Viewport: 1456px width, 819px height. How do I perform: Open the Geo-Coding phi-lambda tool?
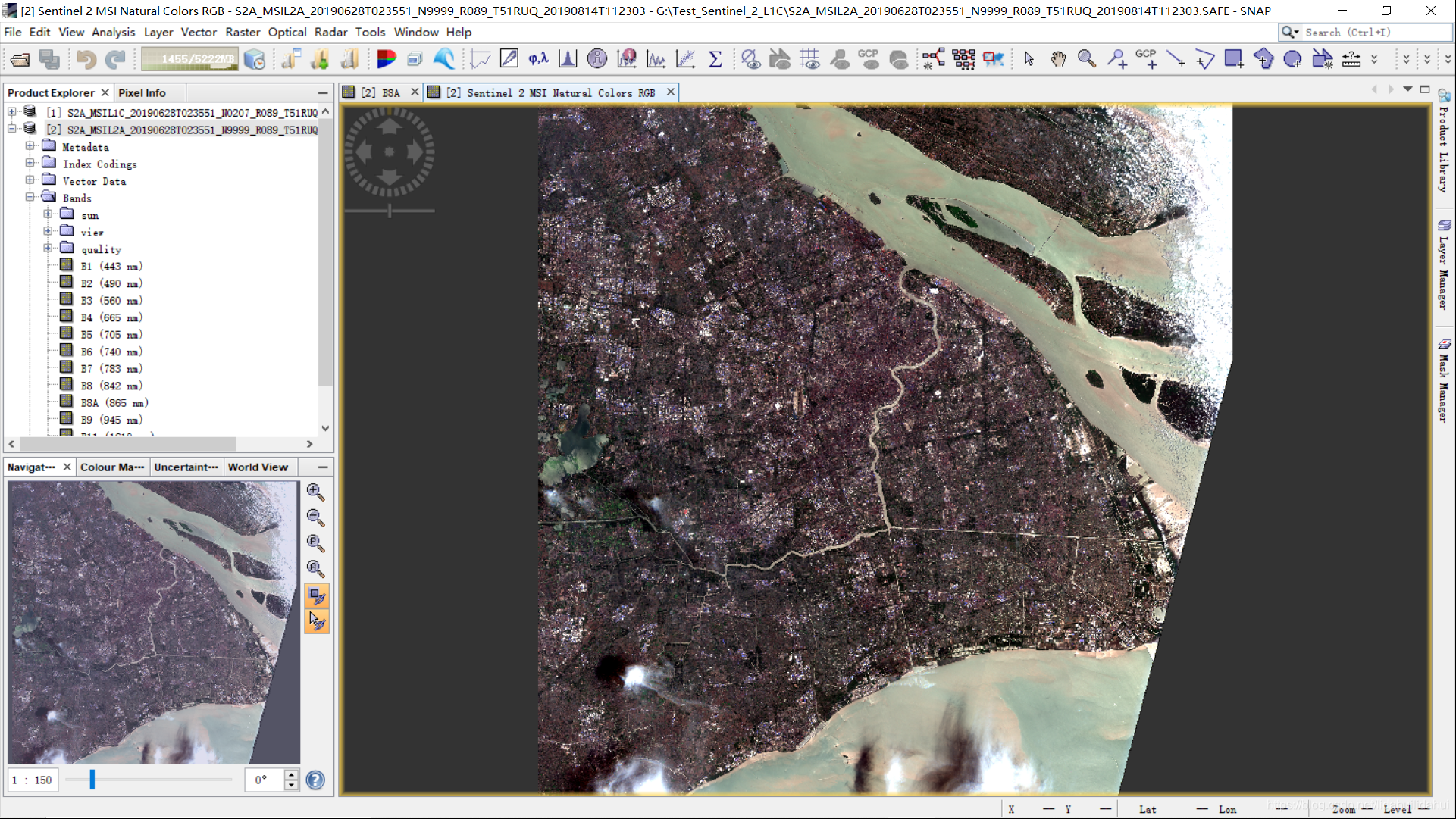click(x=538, y=59)
